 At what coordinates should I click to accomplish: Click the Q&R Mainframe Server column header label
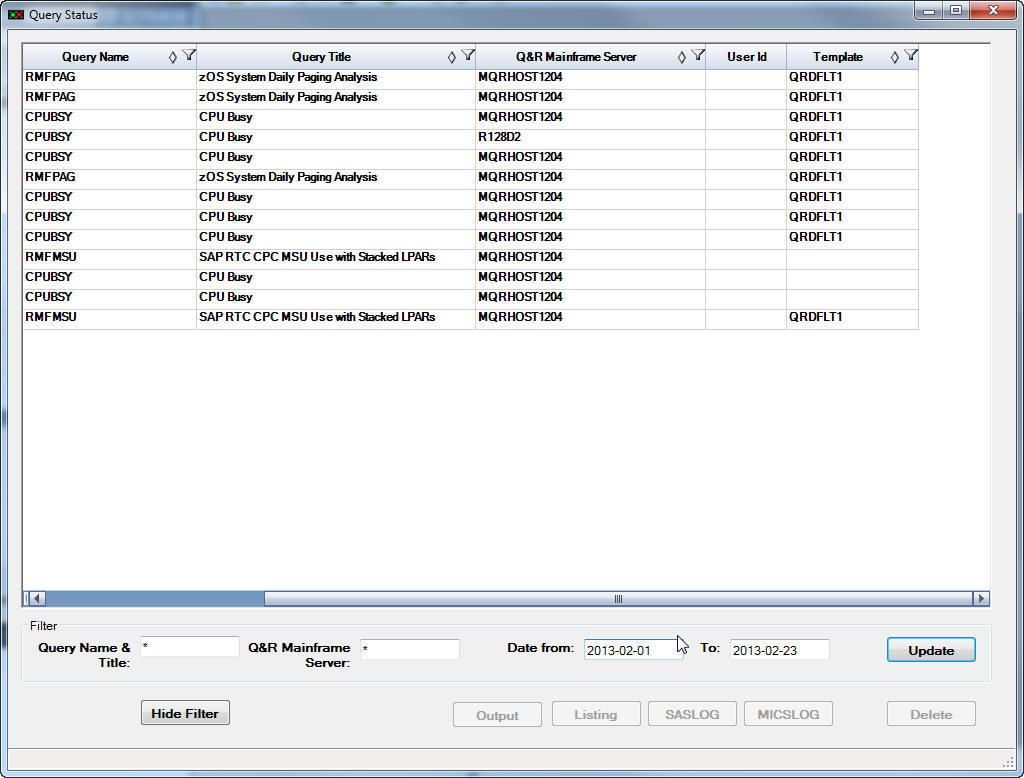[x=576, y=57]
